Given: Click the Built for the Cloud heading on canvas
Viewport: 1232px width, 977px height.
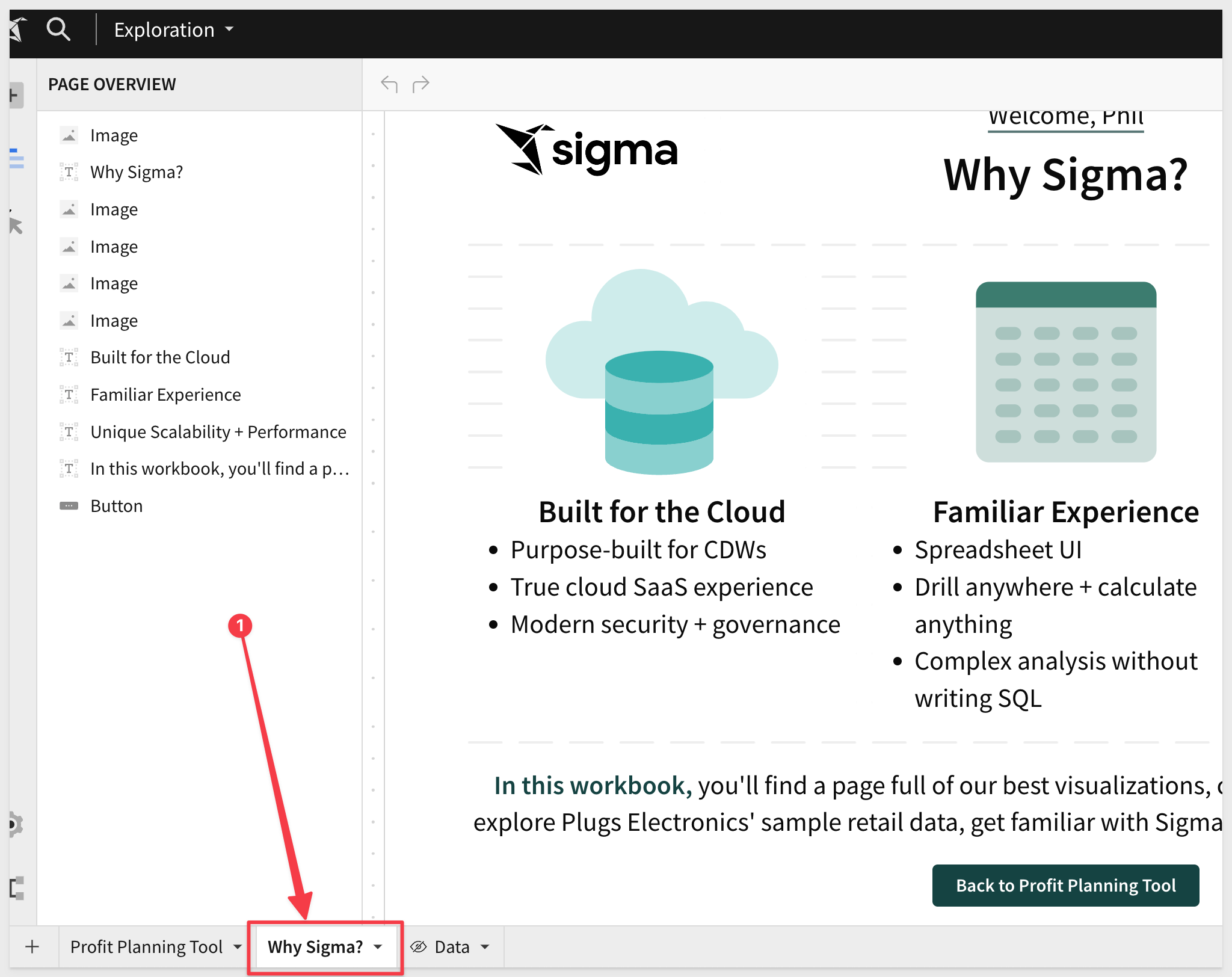Looking at the screenshot, I should tap(662, 512).
